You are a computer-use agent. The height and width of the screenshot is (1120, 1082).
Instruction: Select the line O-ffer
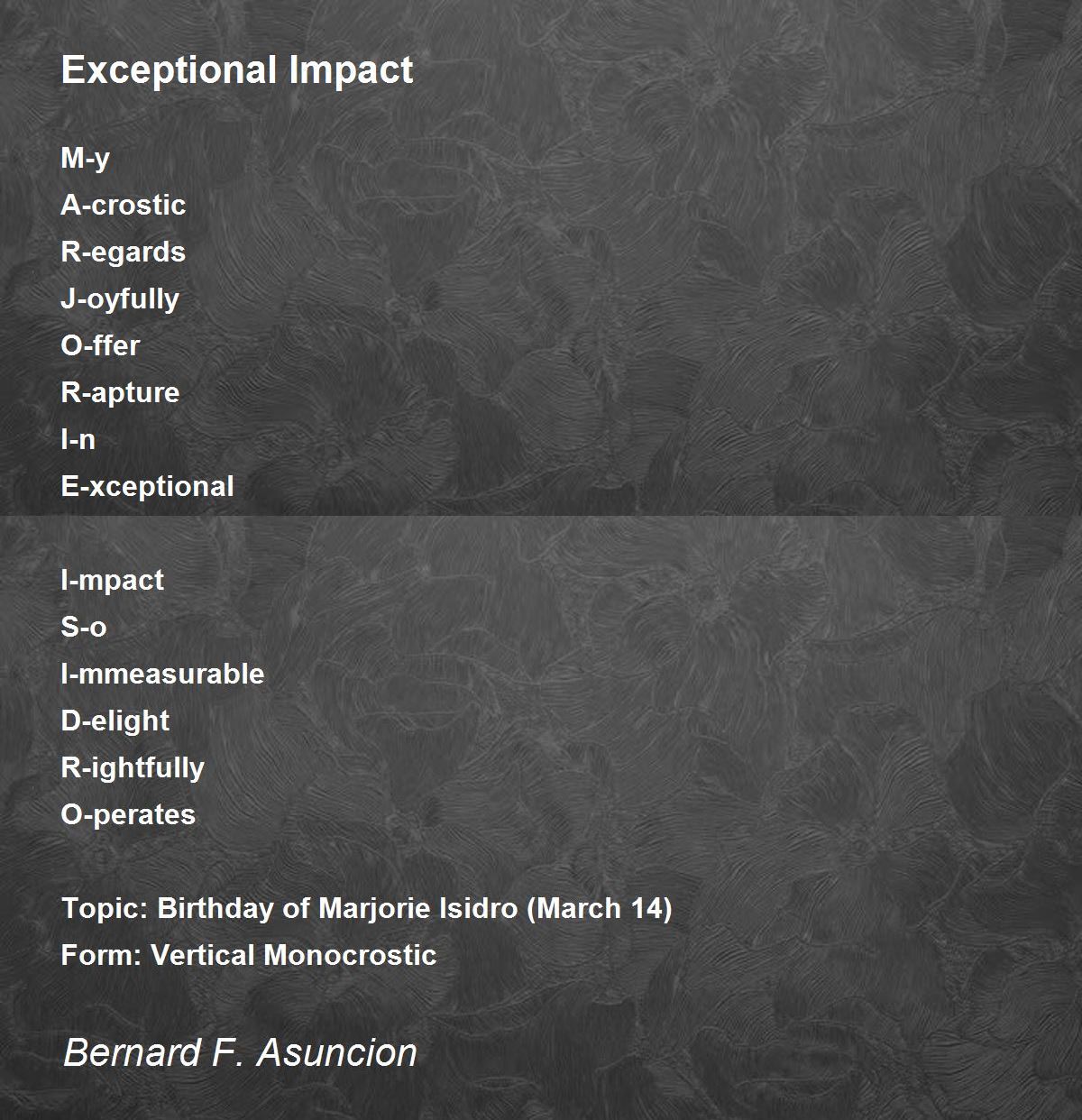[100, 345]
